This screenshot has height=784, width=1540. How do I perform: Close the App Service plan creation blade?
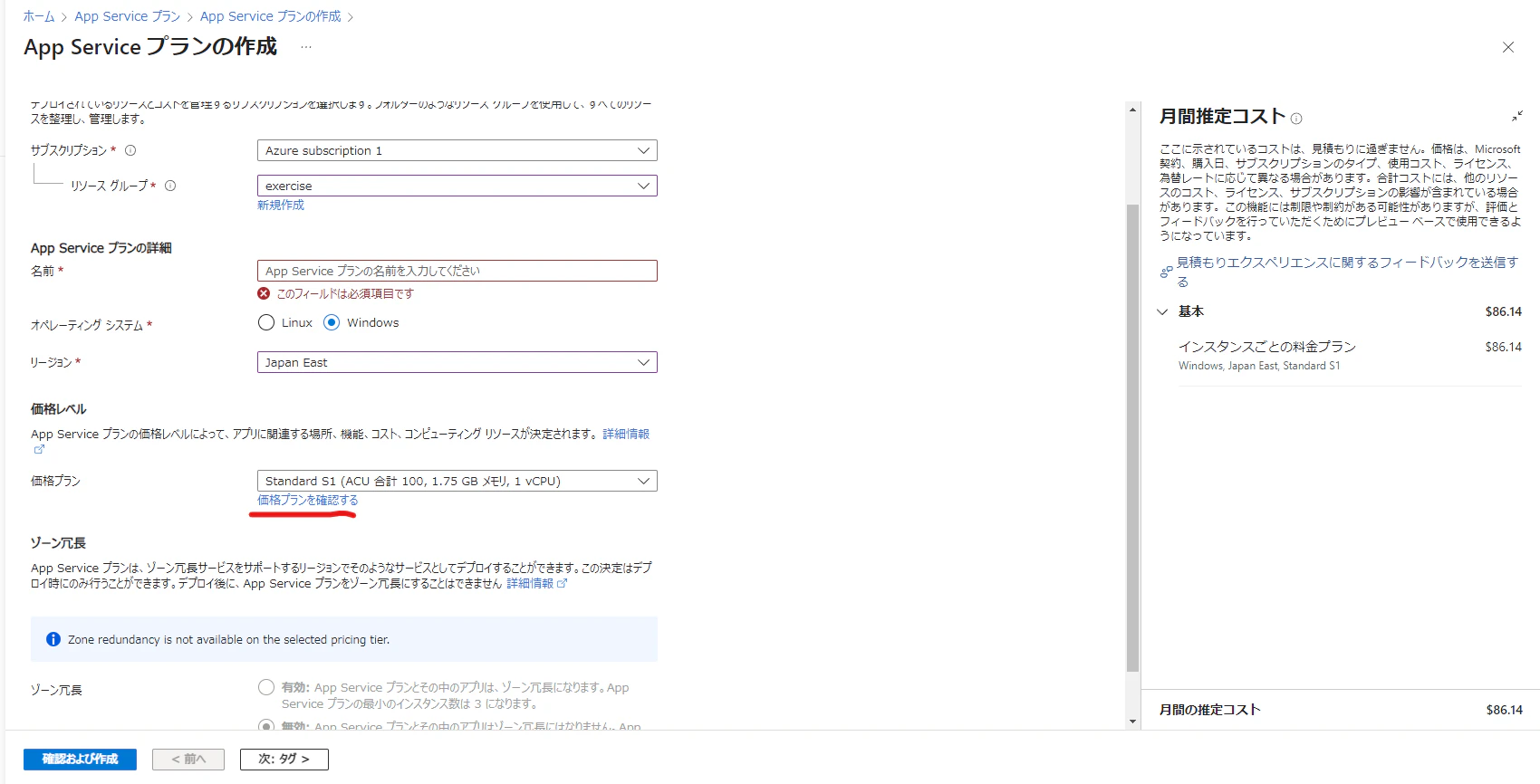(x=1508, y=47)
